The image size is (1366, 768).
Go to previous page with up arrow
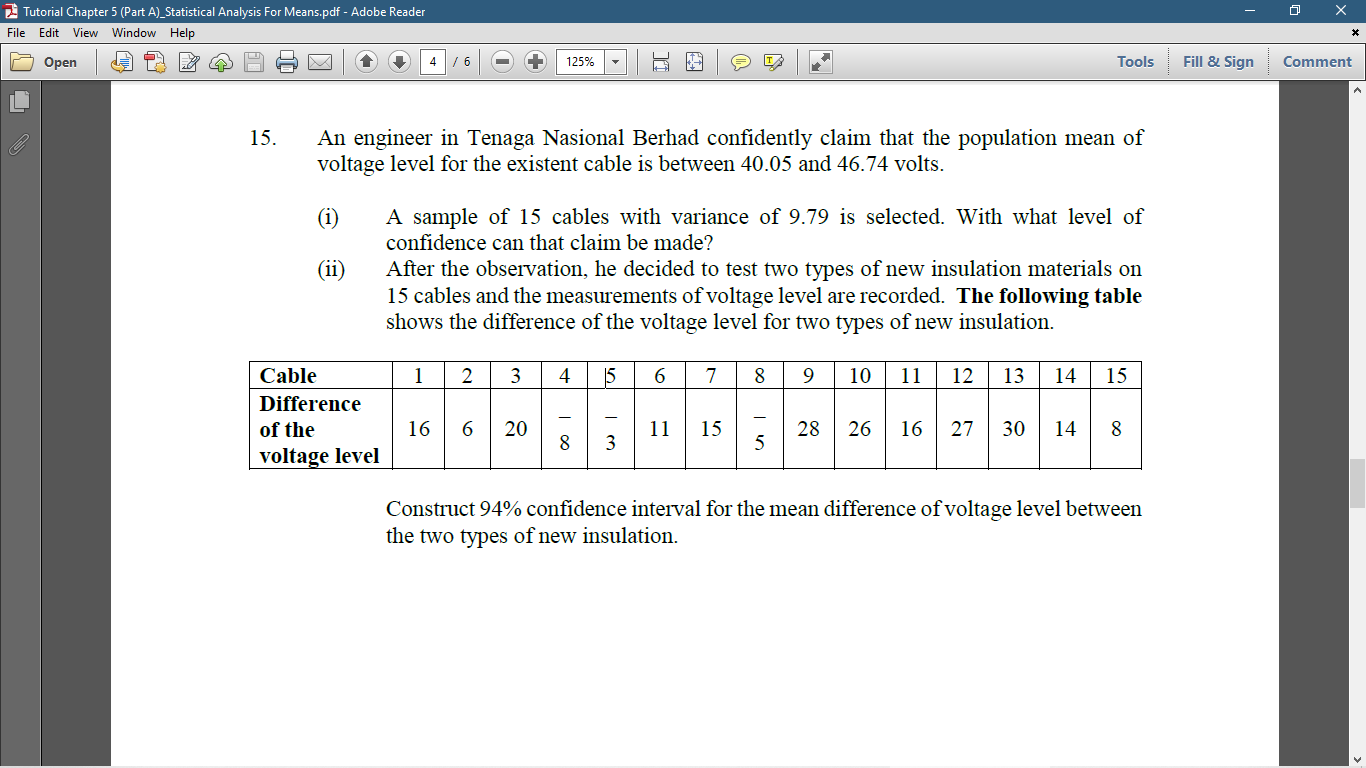tap(367, 62)
